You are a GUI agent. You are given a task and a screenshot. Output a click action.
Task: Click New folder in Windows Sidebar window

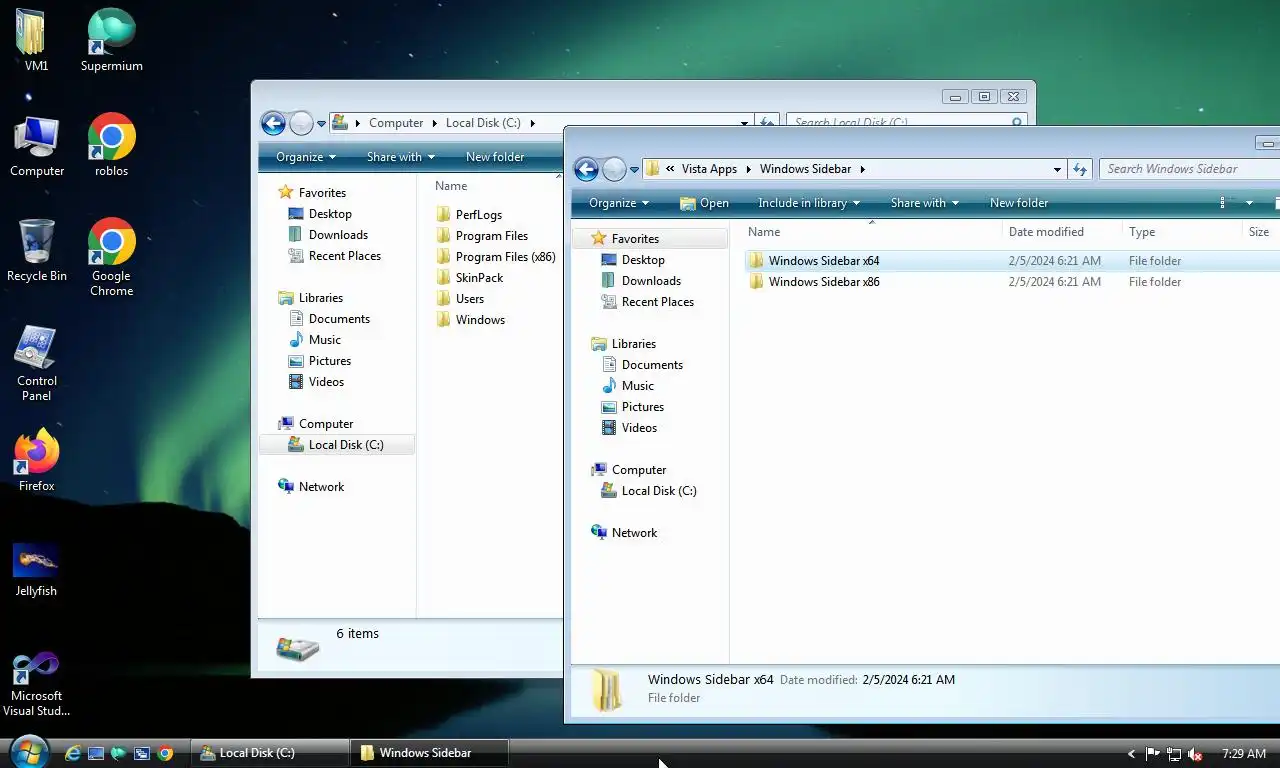[1019, 203]
